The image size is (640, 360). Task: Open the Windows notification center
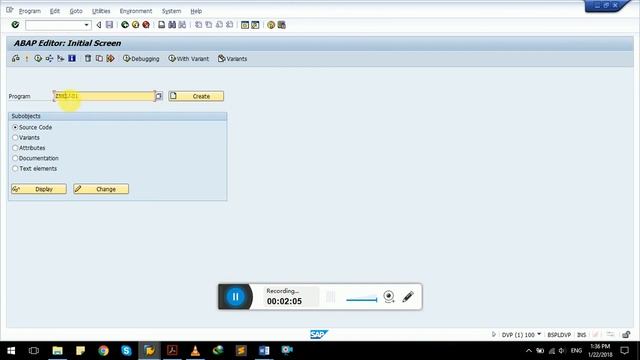[x=624, y=351]
